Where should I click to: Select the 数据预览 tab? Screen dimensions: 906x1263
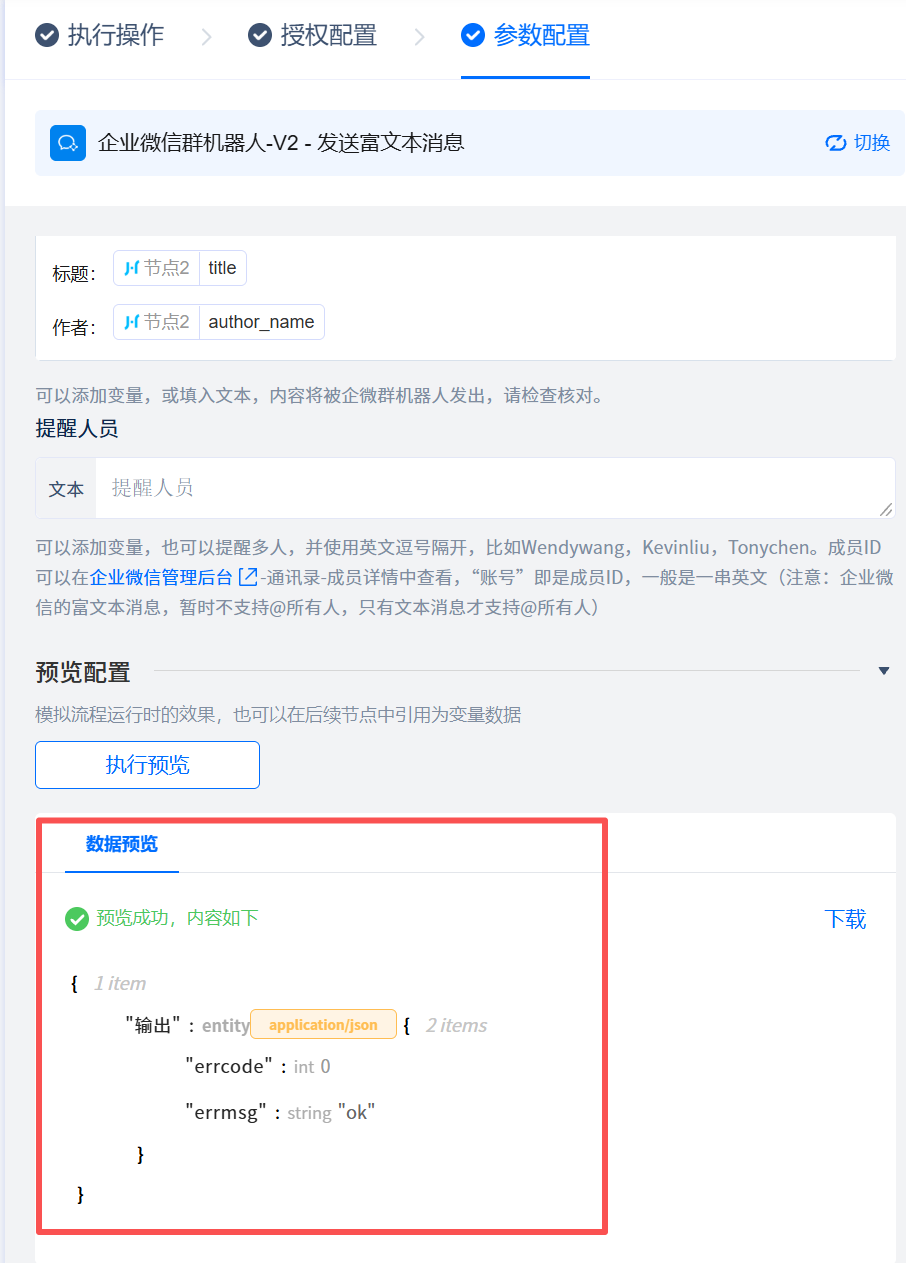point(122,844)
